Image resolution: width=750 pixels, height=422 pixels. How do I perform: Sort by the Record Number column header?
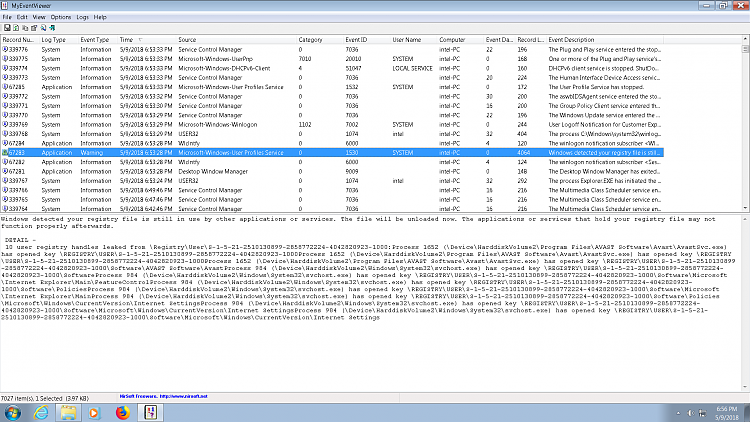coord(20,40)
